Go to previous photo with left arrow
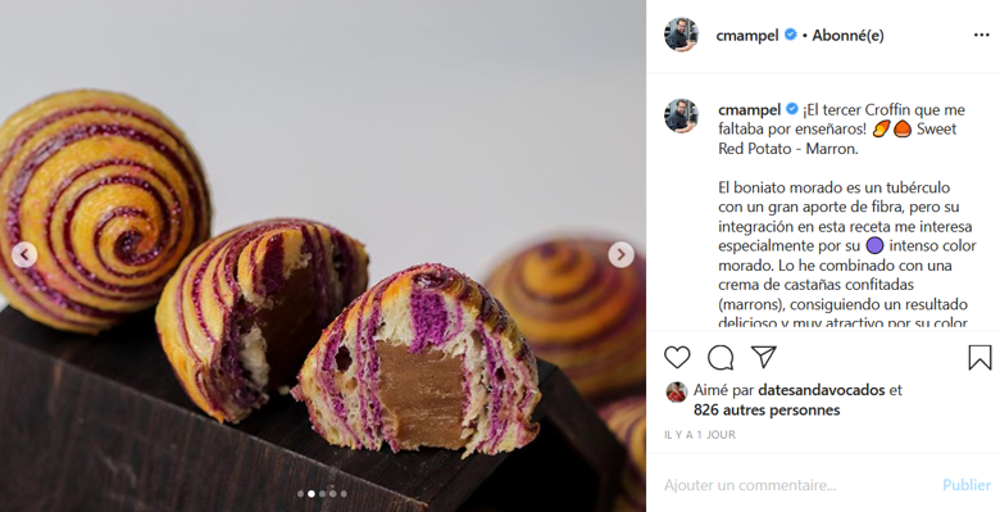 (24, 255)
